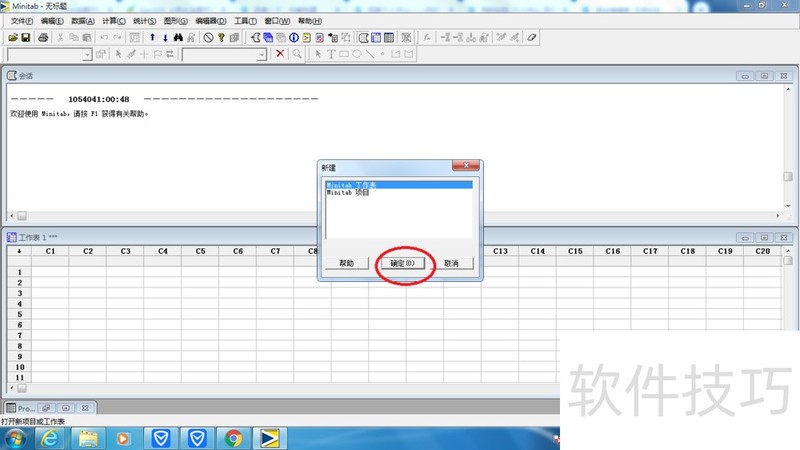This screenshot has width=800, height=450.
Task: Click the Current Data Window toolbar icon
Action: [376, 37]
